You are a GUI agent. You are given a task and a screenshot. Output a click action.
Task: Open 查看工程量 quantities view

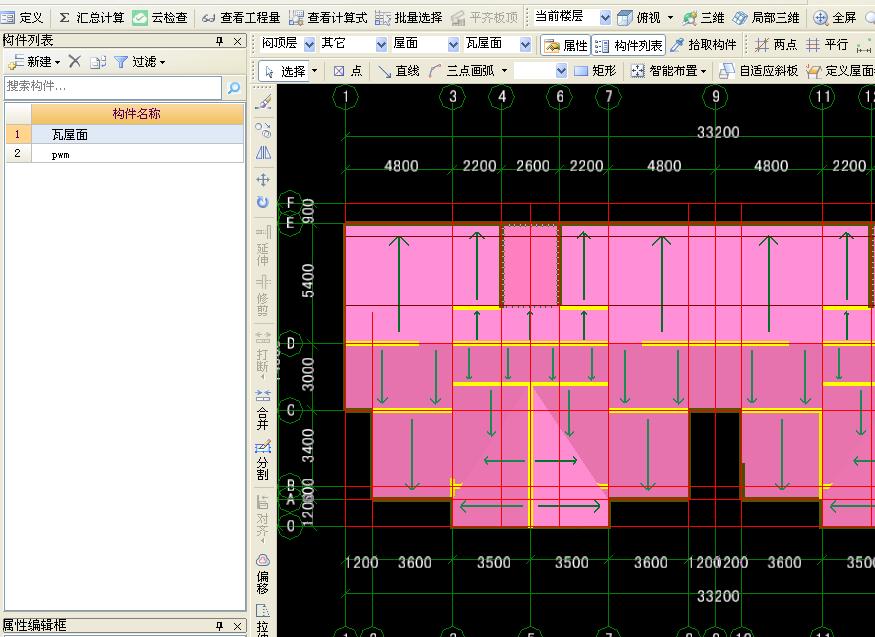241,18
